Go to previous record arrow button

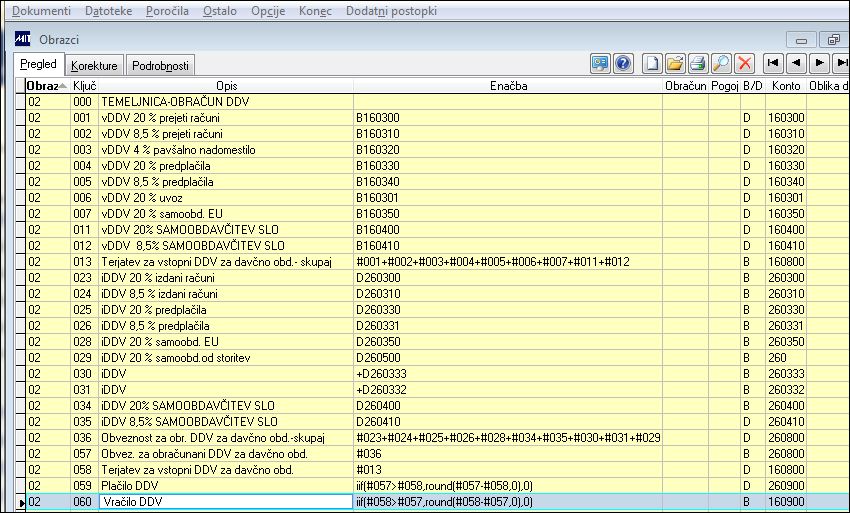(x=796, y=63)
